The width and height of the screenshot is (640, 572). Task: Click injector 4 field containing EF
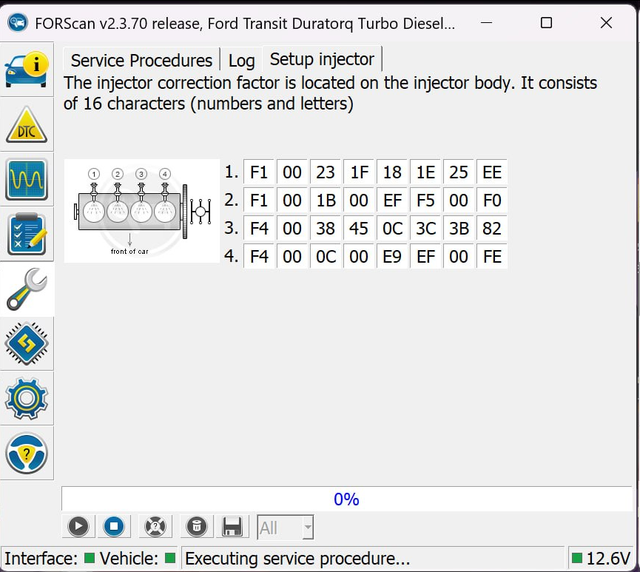(425, 256)
